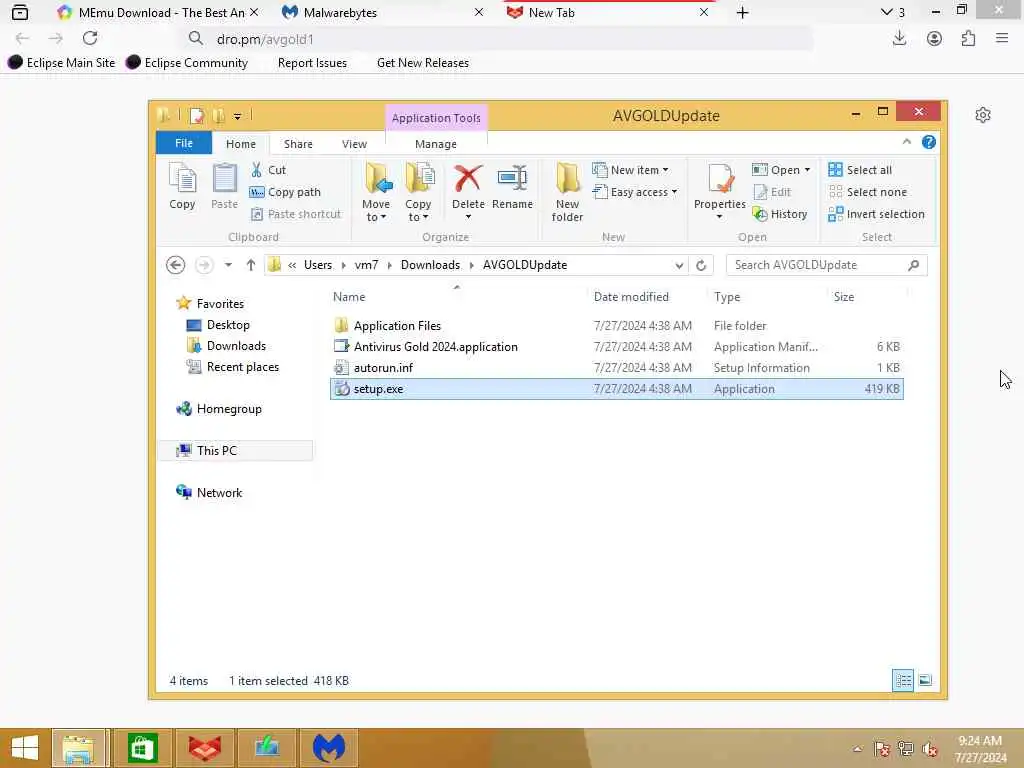Viewport: 1024px width, 768px height.
Task: Open file History from ribbon
Action: pos(780,214)
